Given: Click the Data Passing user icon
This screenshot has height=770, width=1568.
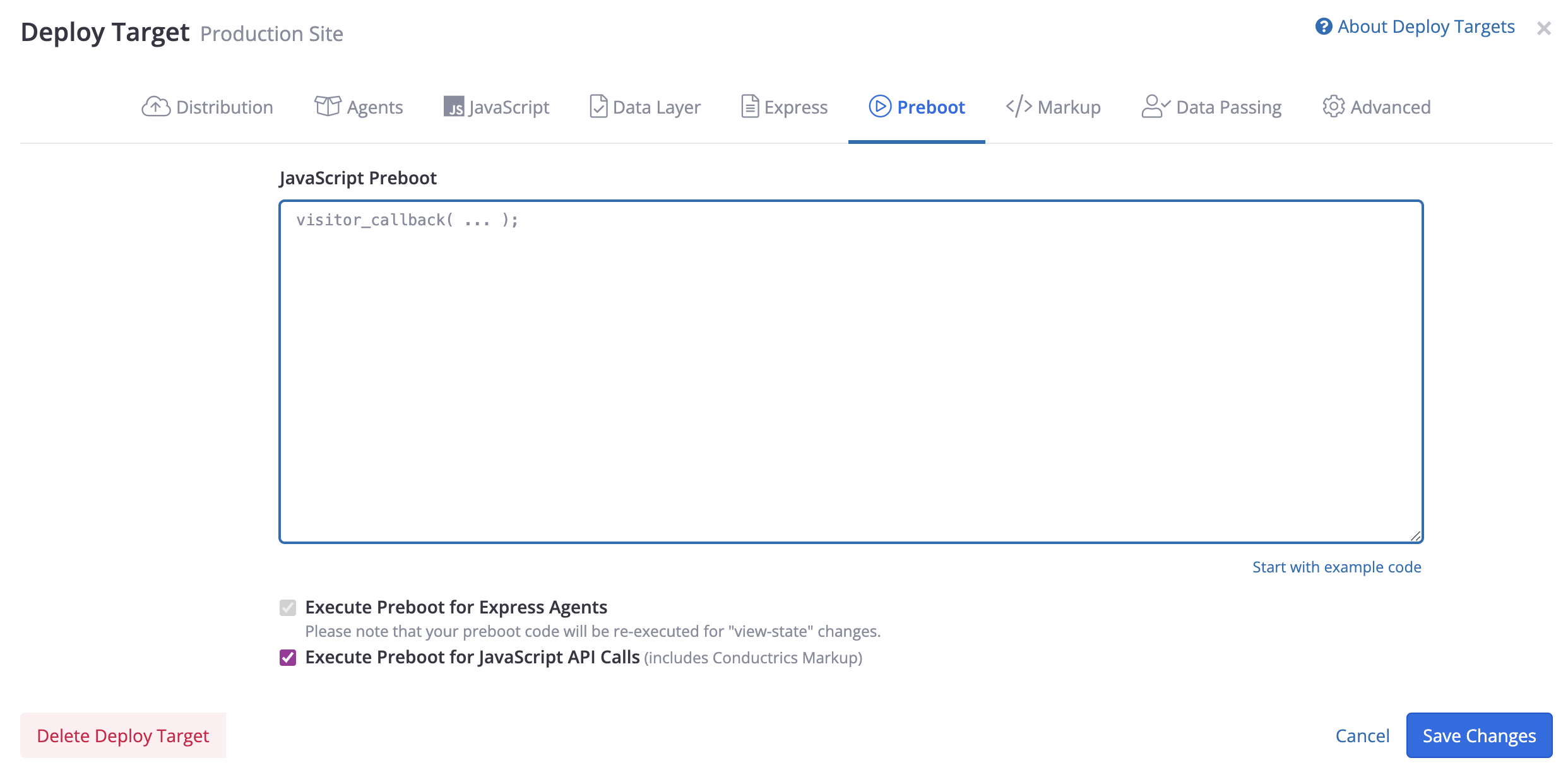Looking at the screenshot, I should coord(1155,107).
